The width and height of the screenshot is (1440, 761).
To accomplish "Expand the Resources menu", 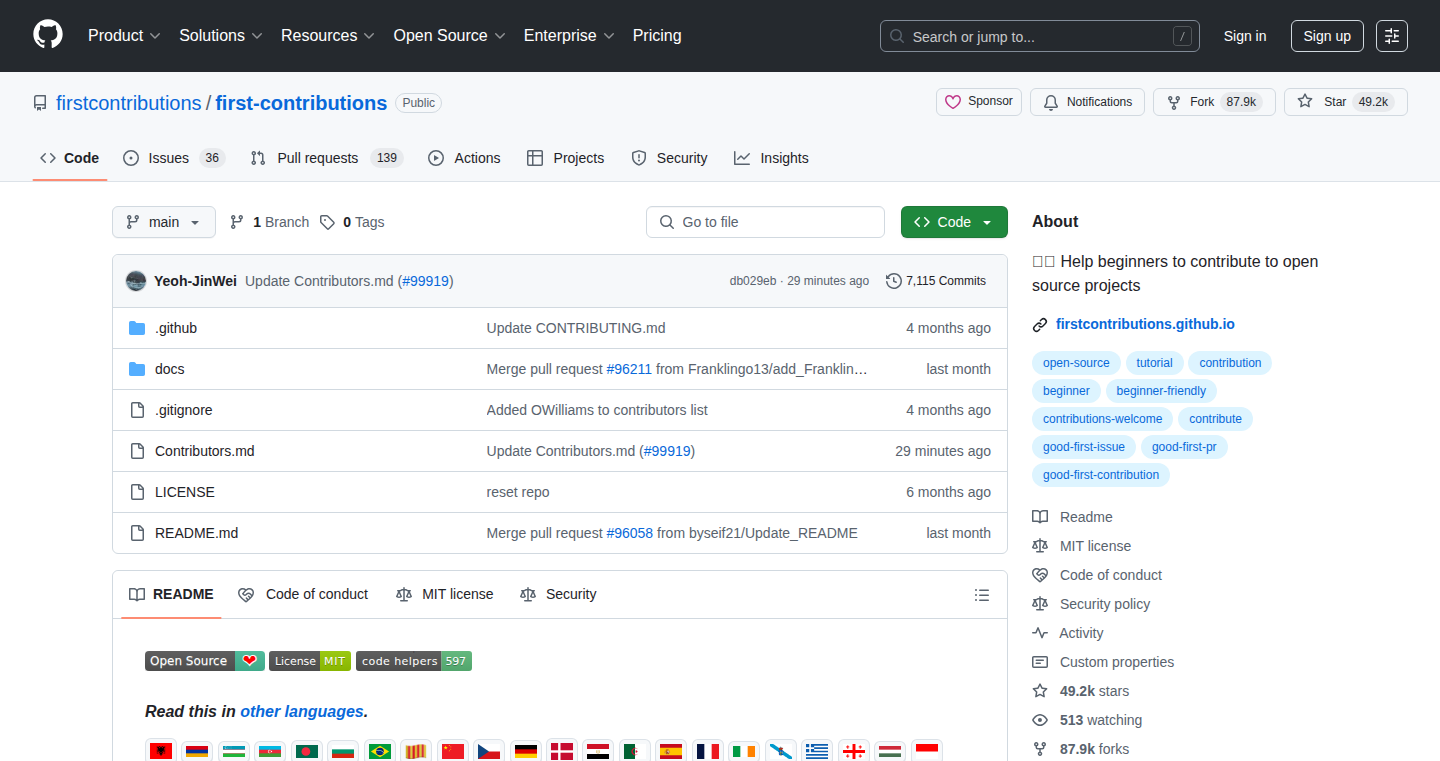I will 328,36.
